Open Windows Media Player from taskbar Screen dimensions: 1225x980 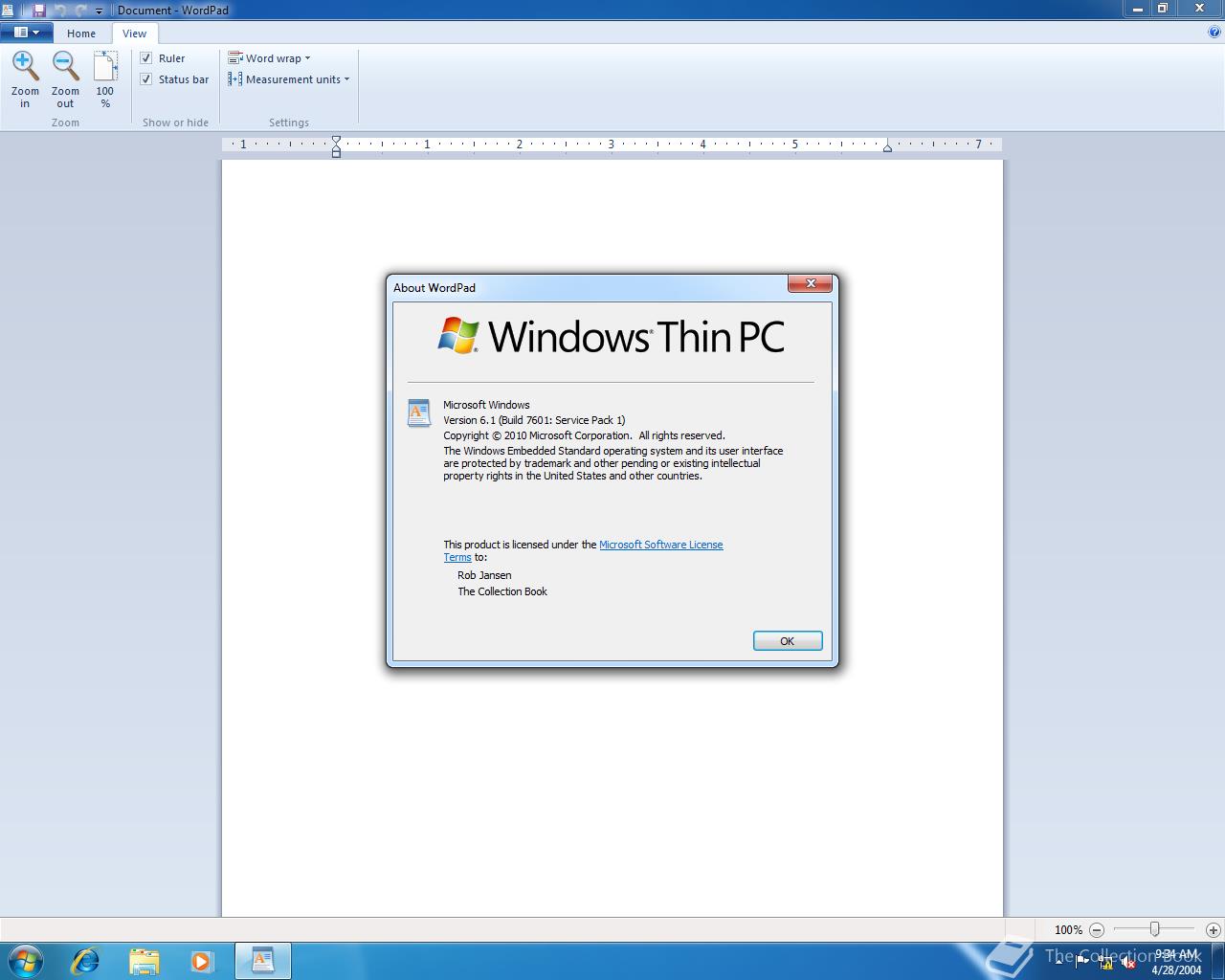(202, 961)
